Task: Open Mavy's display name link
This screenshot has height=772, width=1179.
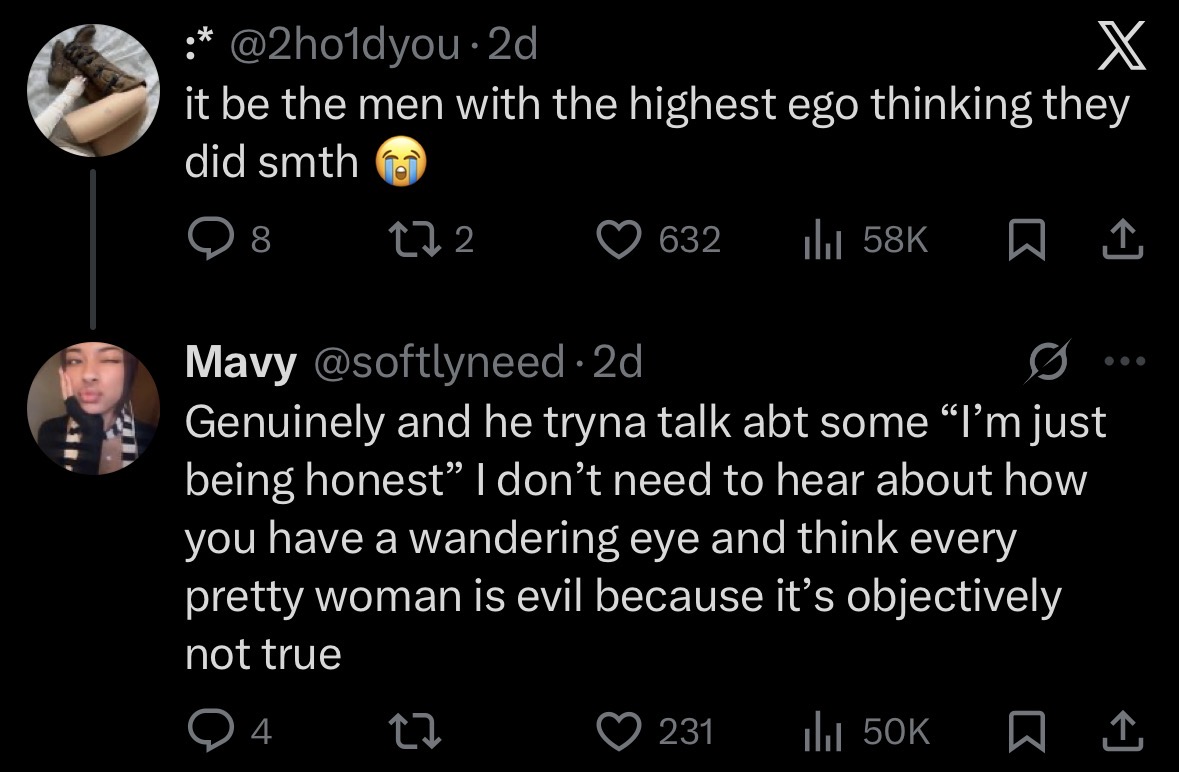Action: pos(239,362)
